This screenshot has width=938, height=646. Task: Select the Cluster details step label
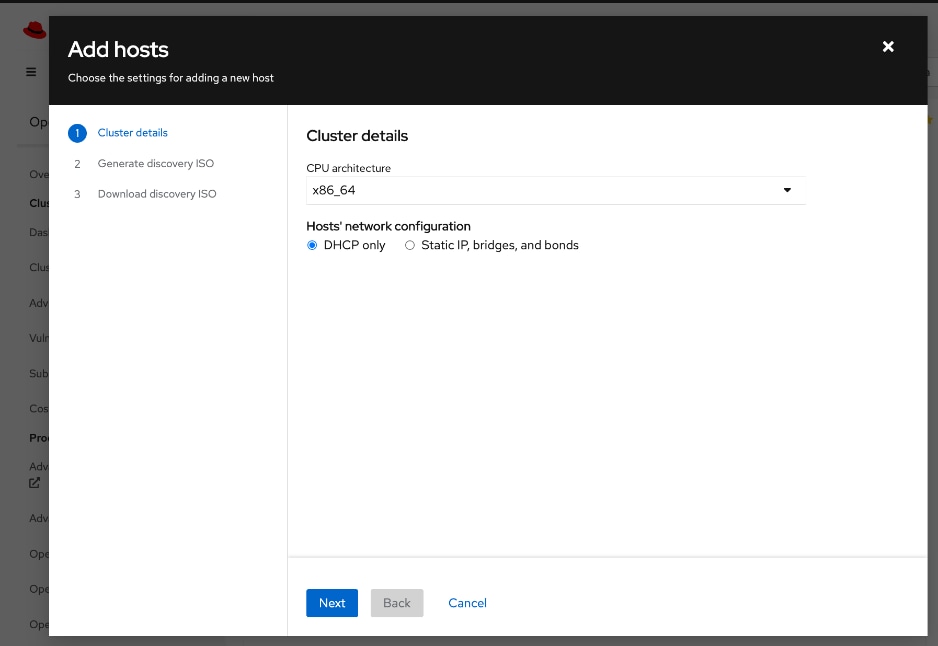tap(131, 132)
